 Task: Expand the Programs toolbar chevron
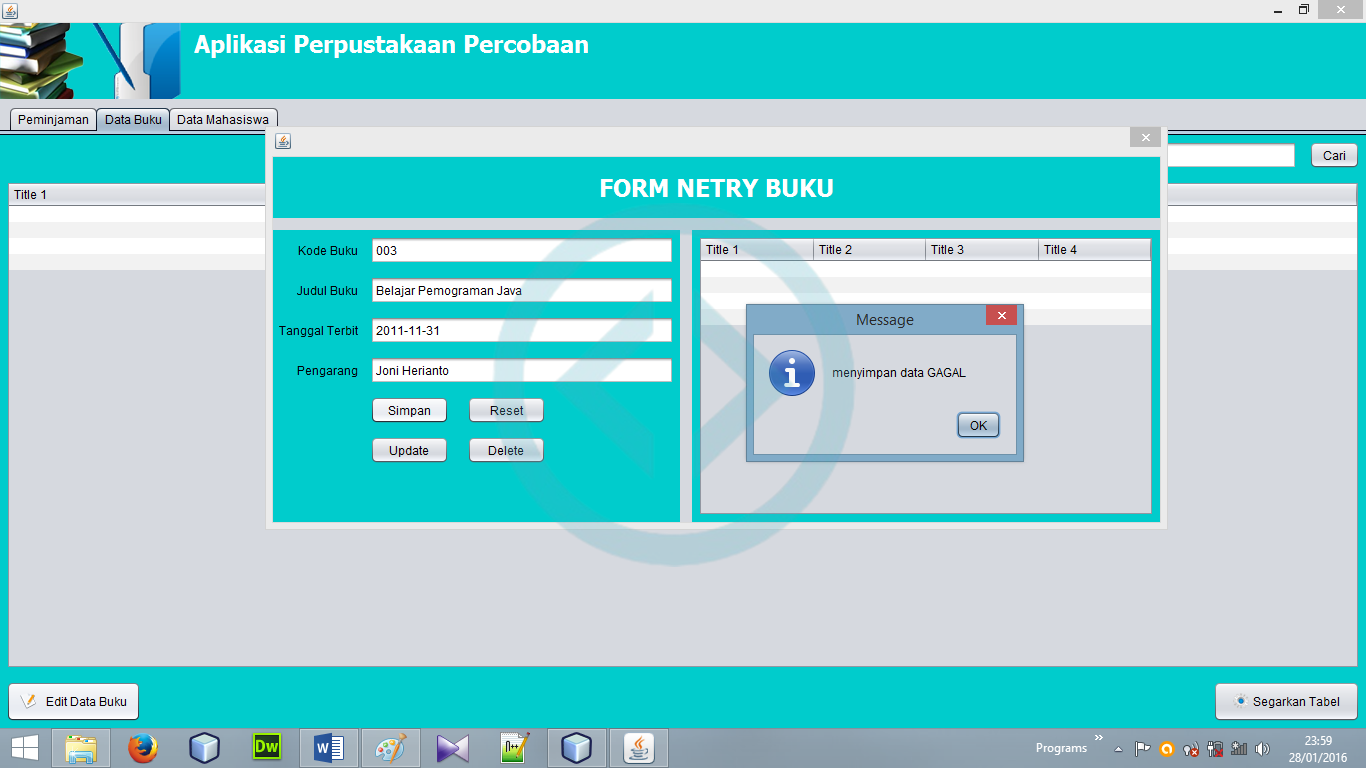(x=1099, y=739)
